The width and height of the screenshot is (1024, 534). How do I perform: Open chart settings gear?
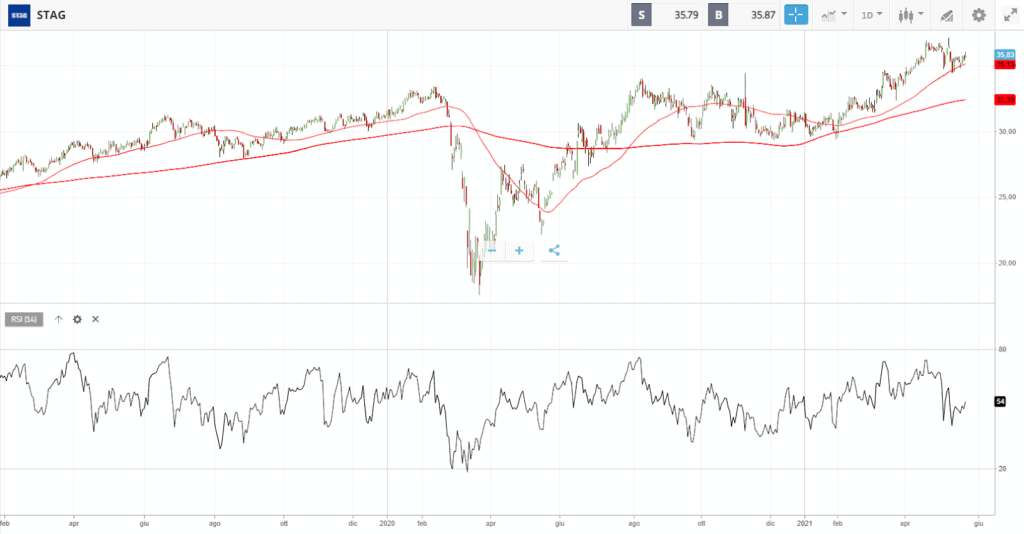(978, 15)
